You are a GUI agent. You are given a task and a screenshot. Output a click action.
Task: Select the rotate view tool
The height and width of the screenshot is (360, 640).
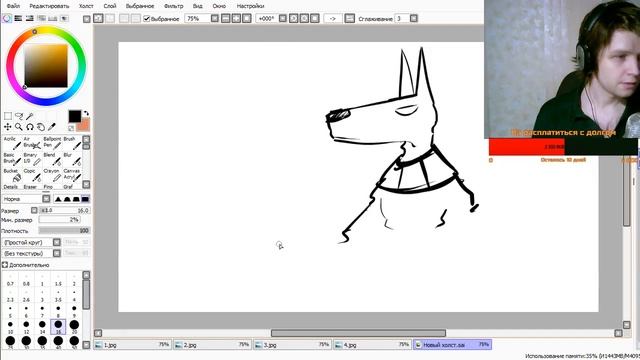[x=30, y=127]
